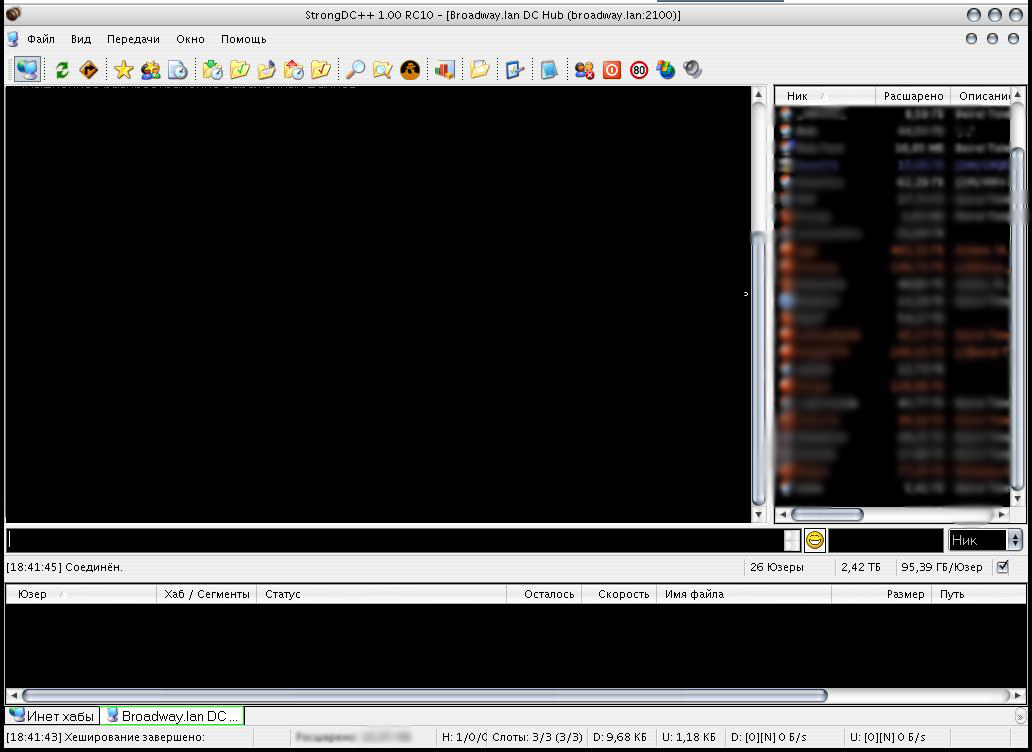Click the green Reconnect arrows icon
The width and height of the screenshot is (1032, 752).
coord(62,70)
